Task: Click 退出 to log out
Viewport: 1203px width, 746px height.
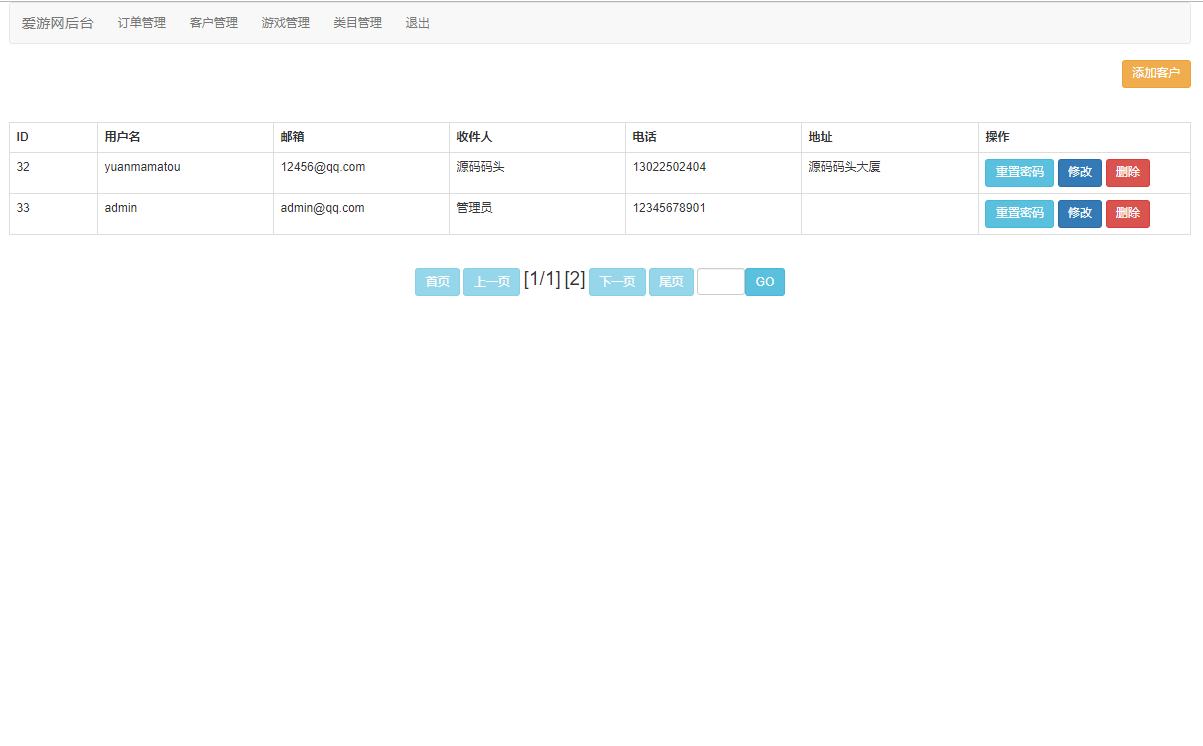Action: click(x=417, y=23)
